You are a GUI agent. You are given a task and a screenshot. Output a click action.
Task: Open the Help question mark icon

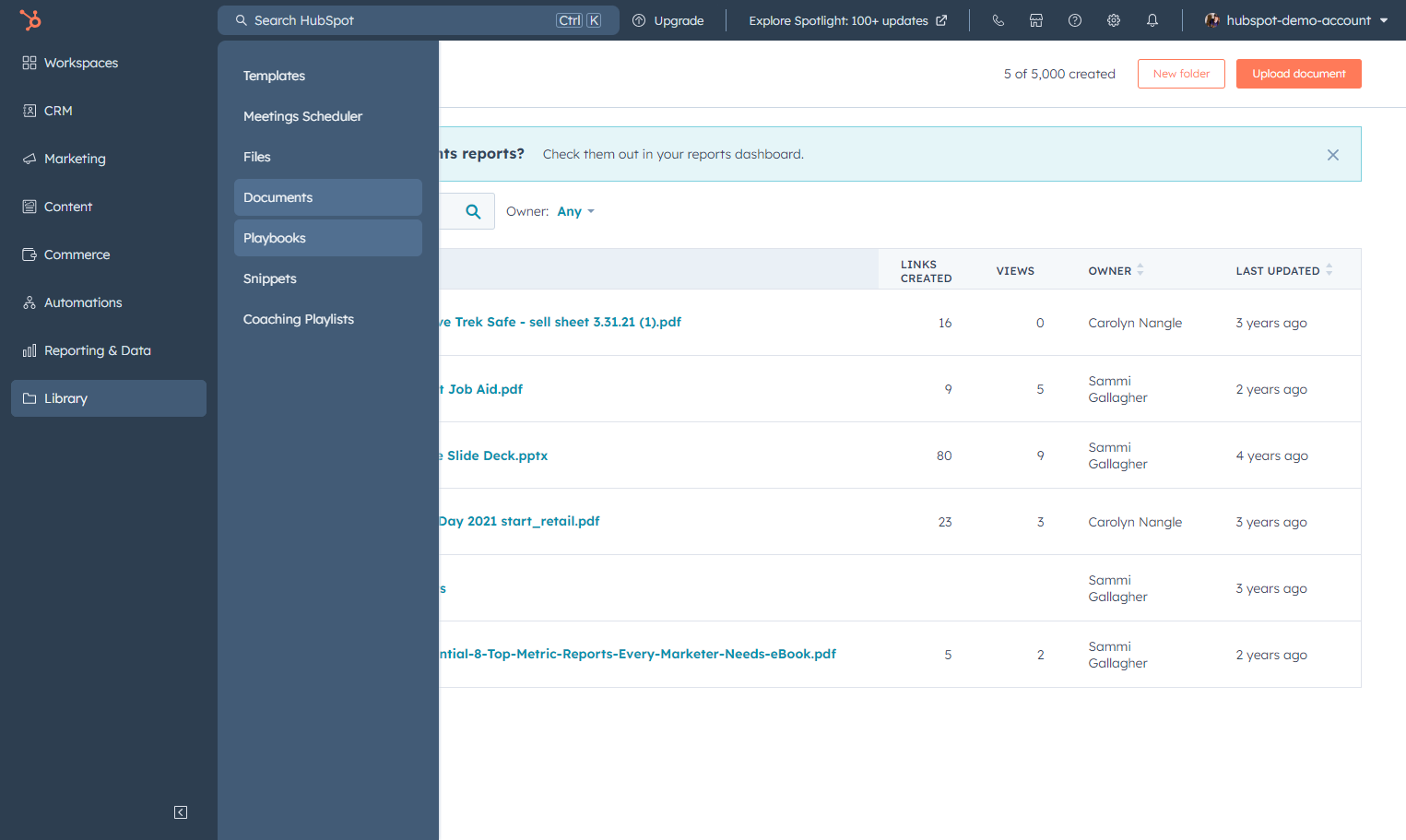point(1075,20)
